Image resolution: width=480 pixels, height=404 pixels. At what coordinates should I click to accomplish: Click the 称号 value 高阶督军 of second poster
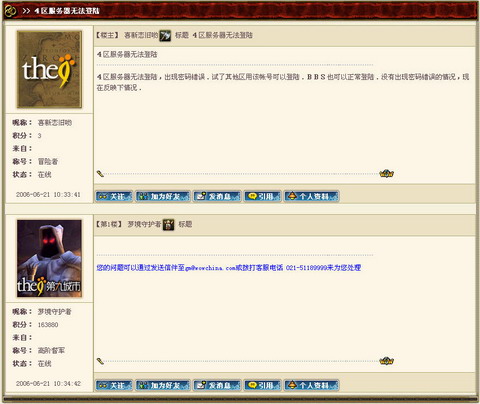(51, 351)
